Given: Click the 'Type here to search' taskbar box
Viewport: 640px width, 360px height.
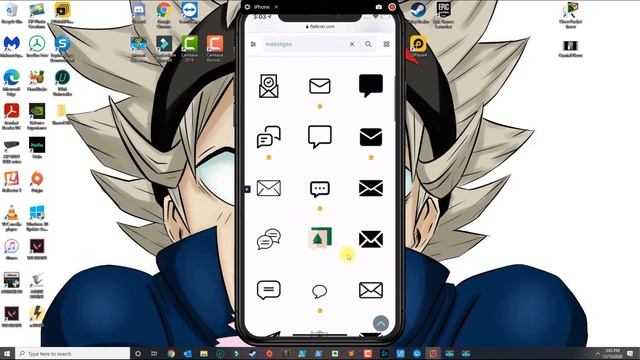Looking at the screenshot, I should pos(73,353).
